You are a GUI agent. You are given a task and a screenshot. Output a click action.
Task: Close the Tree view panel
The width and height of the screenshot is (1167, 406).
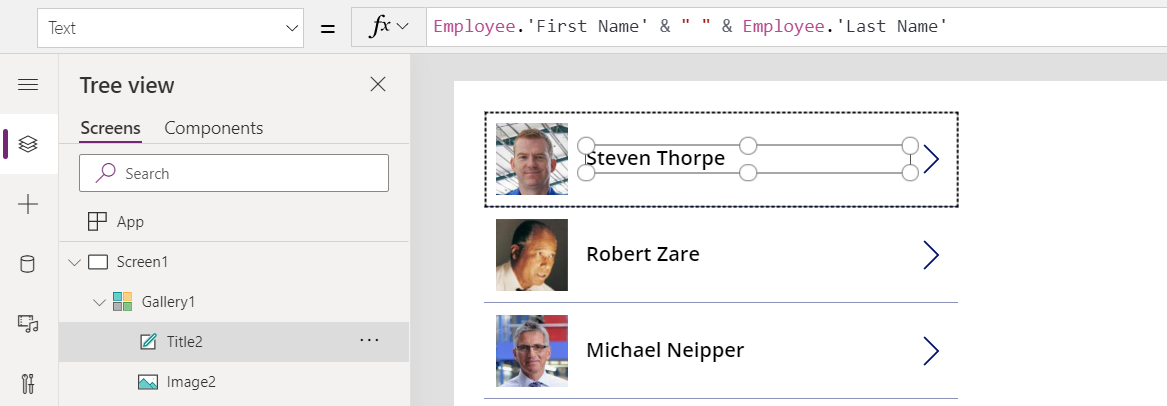pyautogui.click(x=378, y=85)
